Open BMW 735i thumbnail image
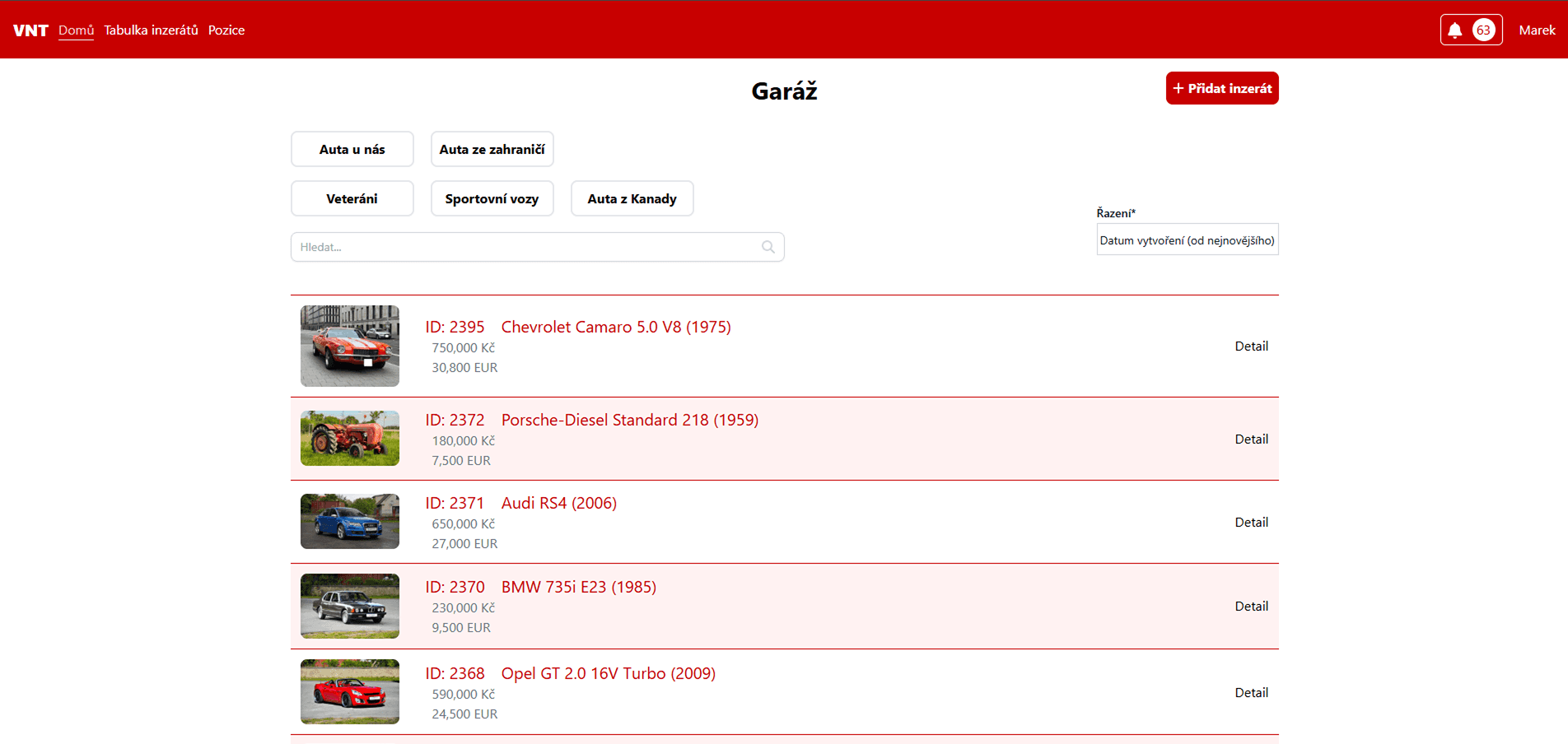Image resolution: width=1568 pixels, height=744 pixels. (x=350, y=606)
